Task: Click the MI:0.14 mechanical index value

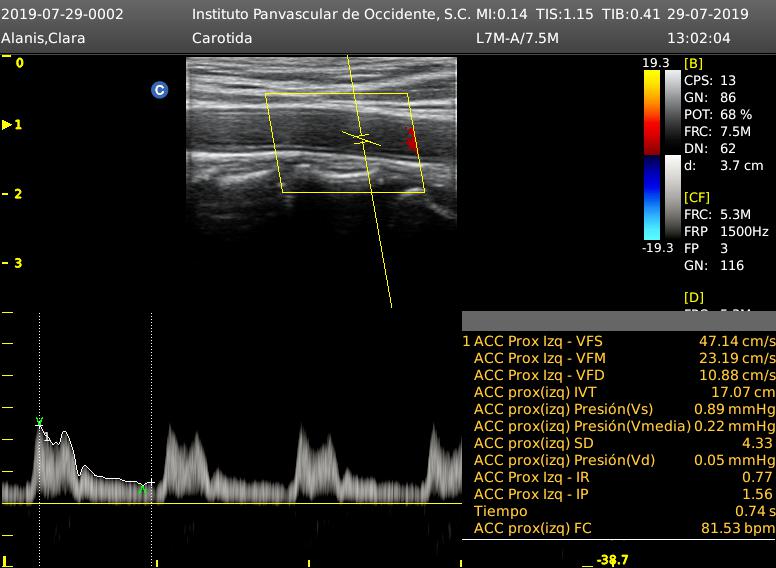Action: (502, 14)
